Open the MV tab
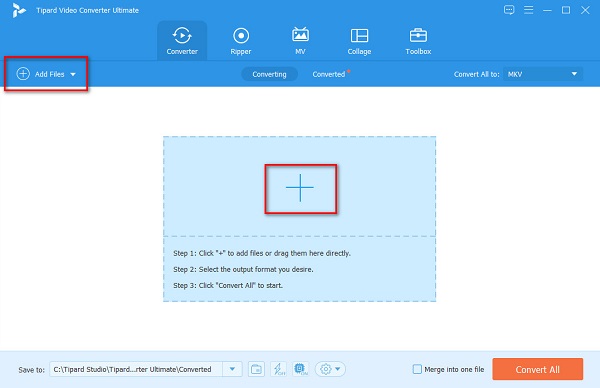 [300, 41]
